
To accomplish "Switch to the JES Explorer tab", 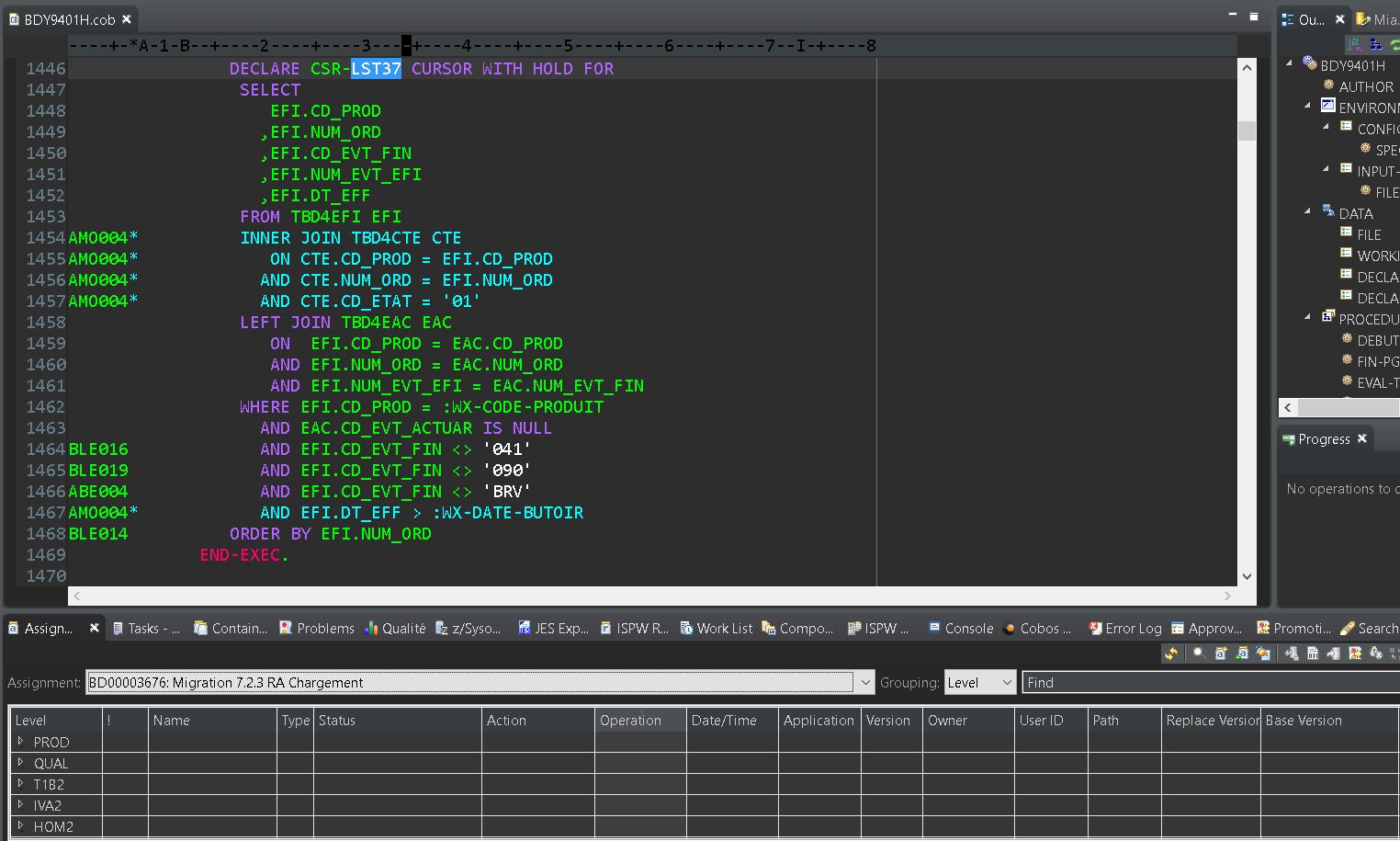I will pyautogui.click(x=553, y=628).
